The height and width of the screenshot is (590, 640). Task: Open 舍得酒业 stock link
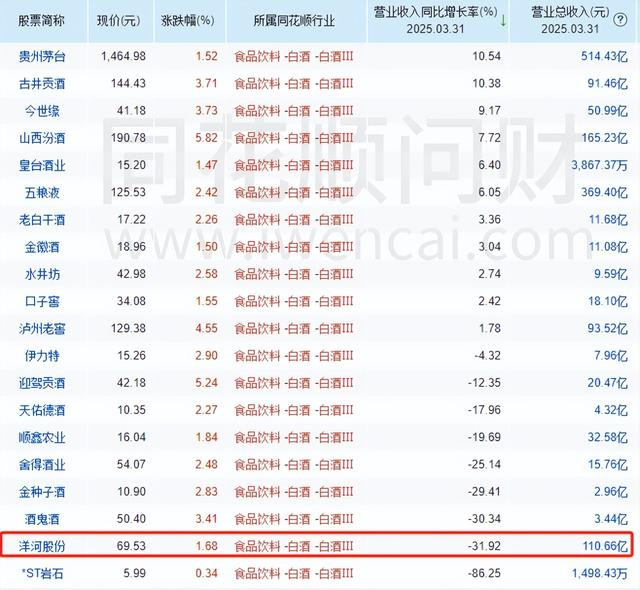pos(42,465)
